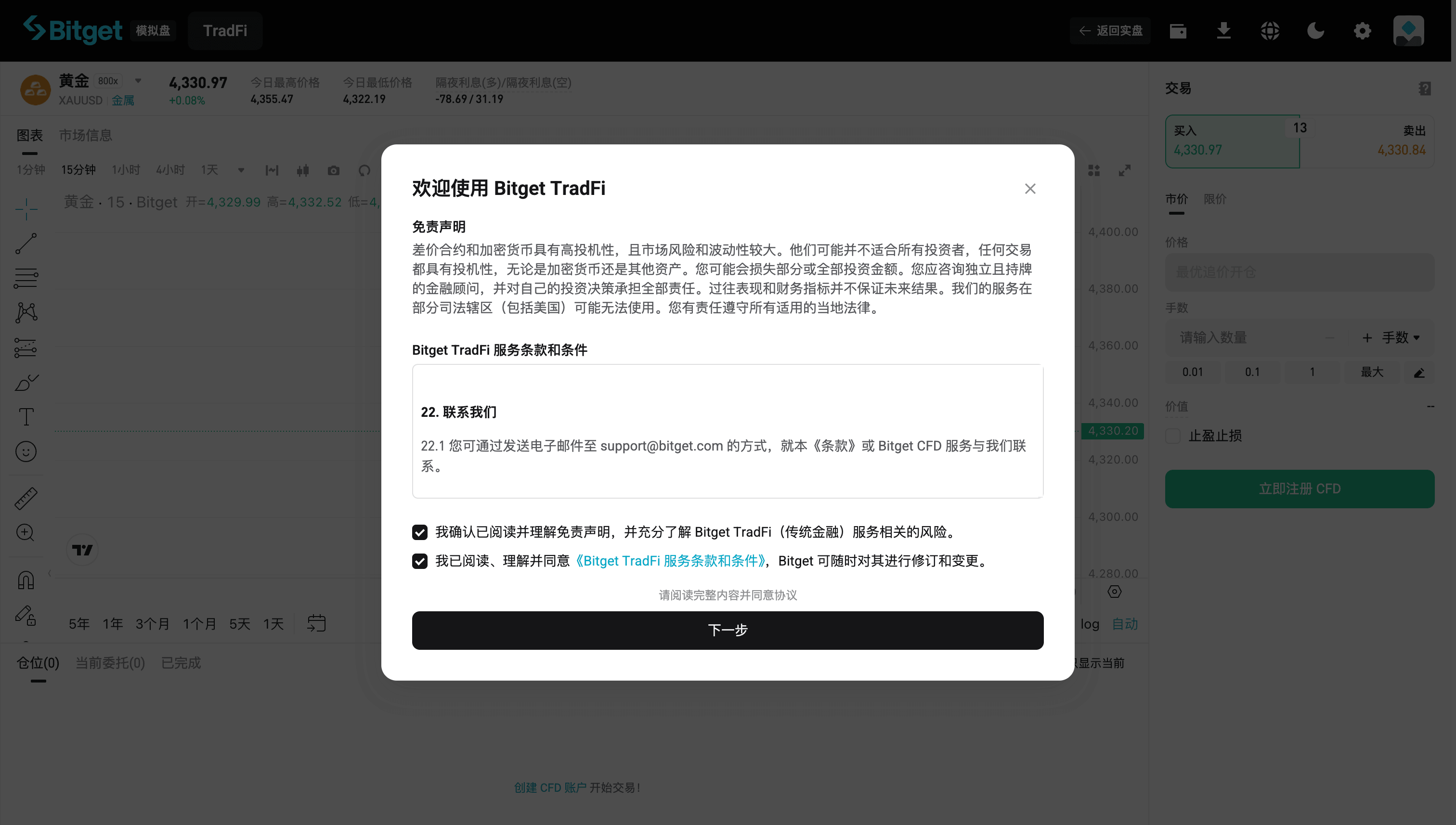Open the candlestick chart type icon
The width and height of the screenshot is (1456, 825).
click(303, 170)
